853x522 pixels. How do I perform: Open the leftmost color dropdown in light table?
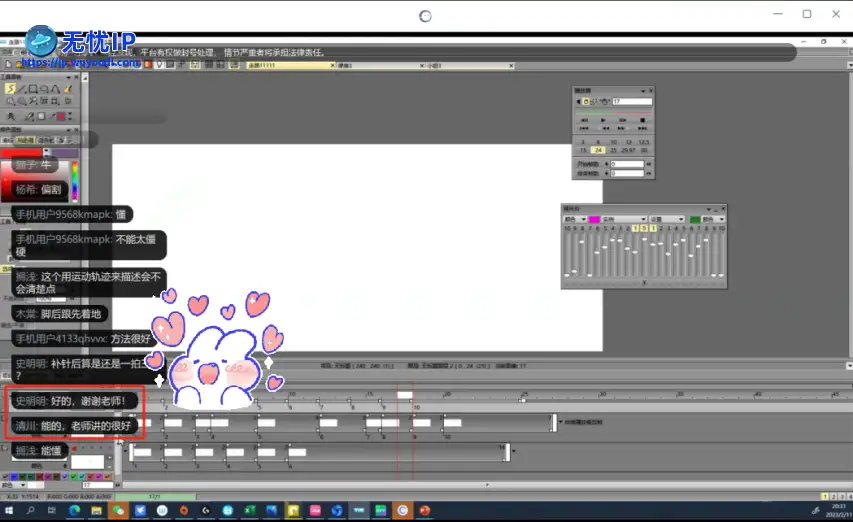pyautogui.click(x=573, y=219)
